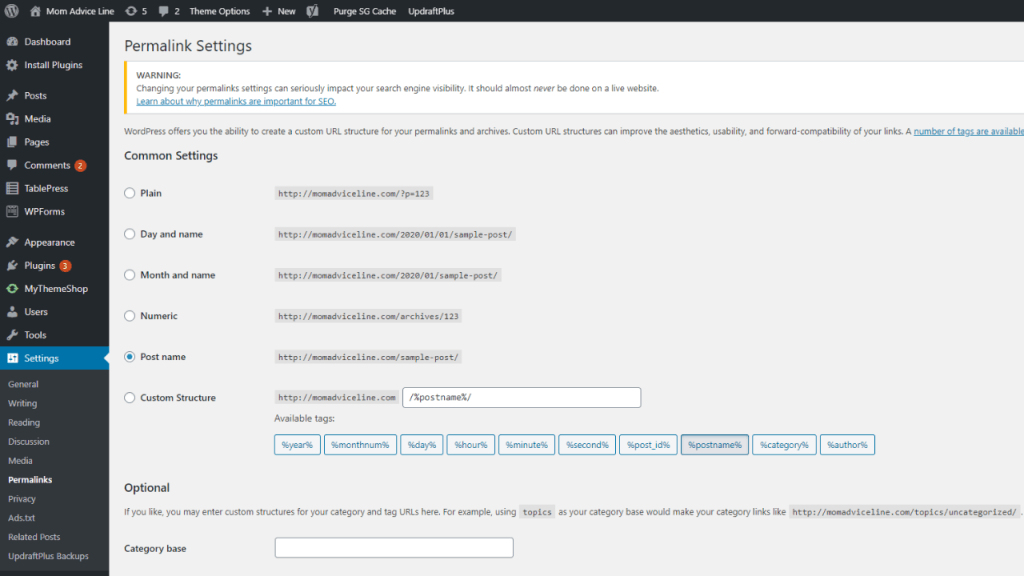Insert the %minute% tag

(526, 445)
